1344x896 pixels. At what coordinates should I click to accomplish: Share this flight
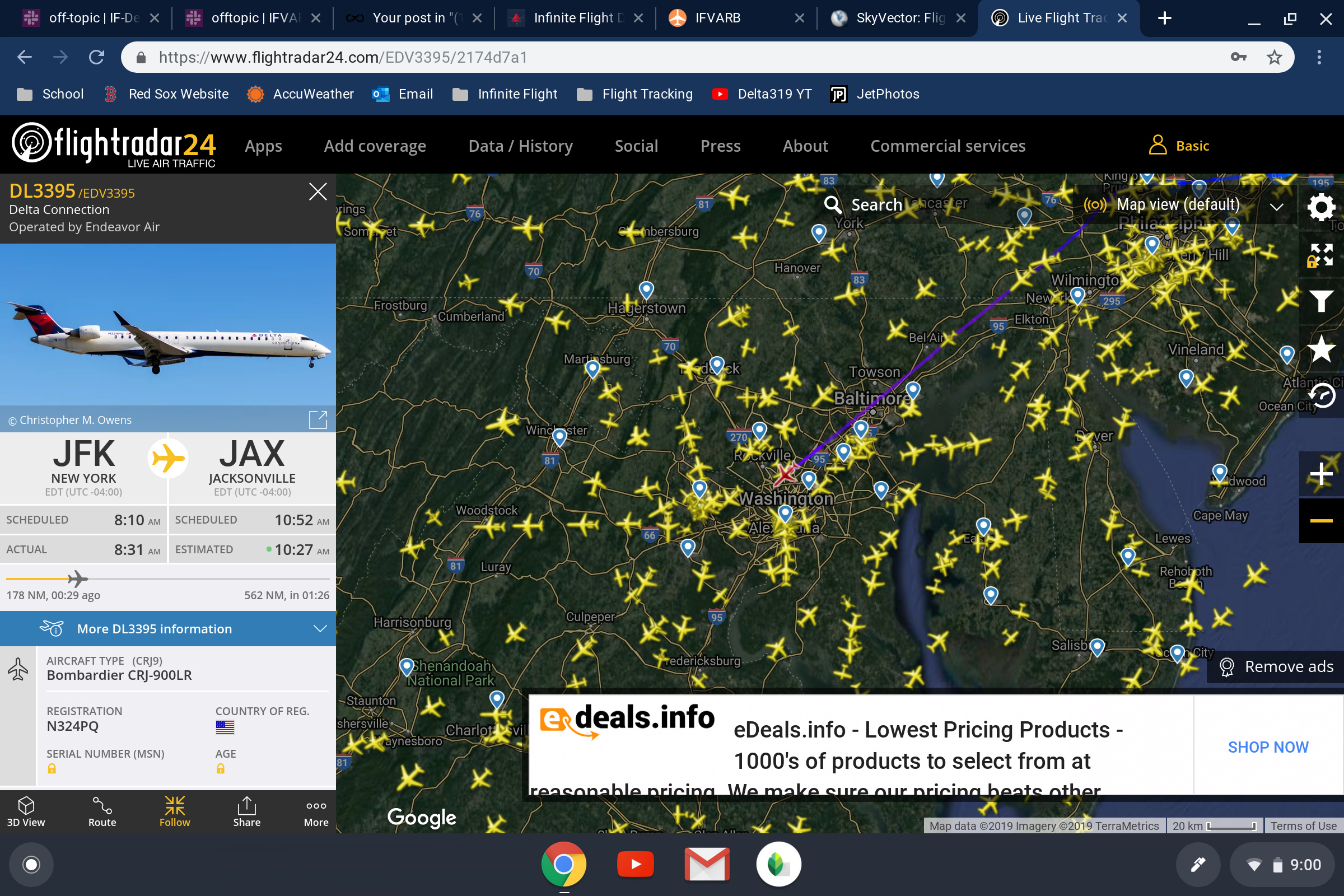(246, 811)
